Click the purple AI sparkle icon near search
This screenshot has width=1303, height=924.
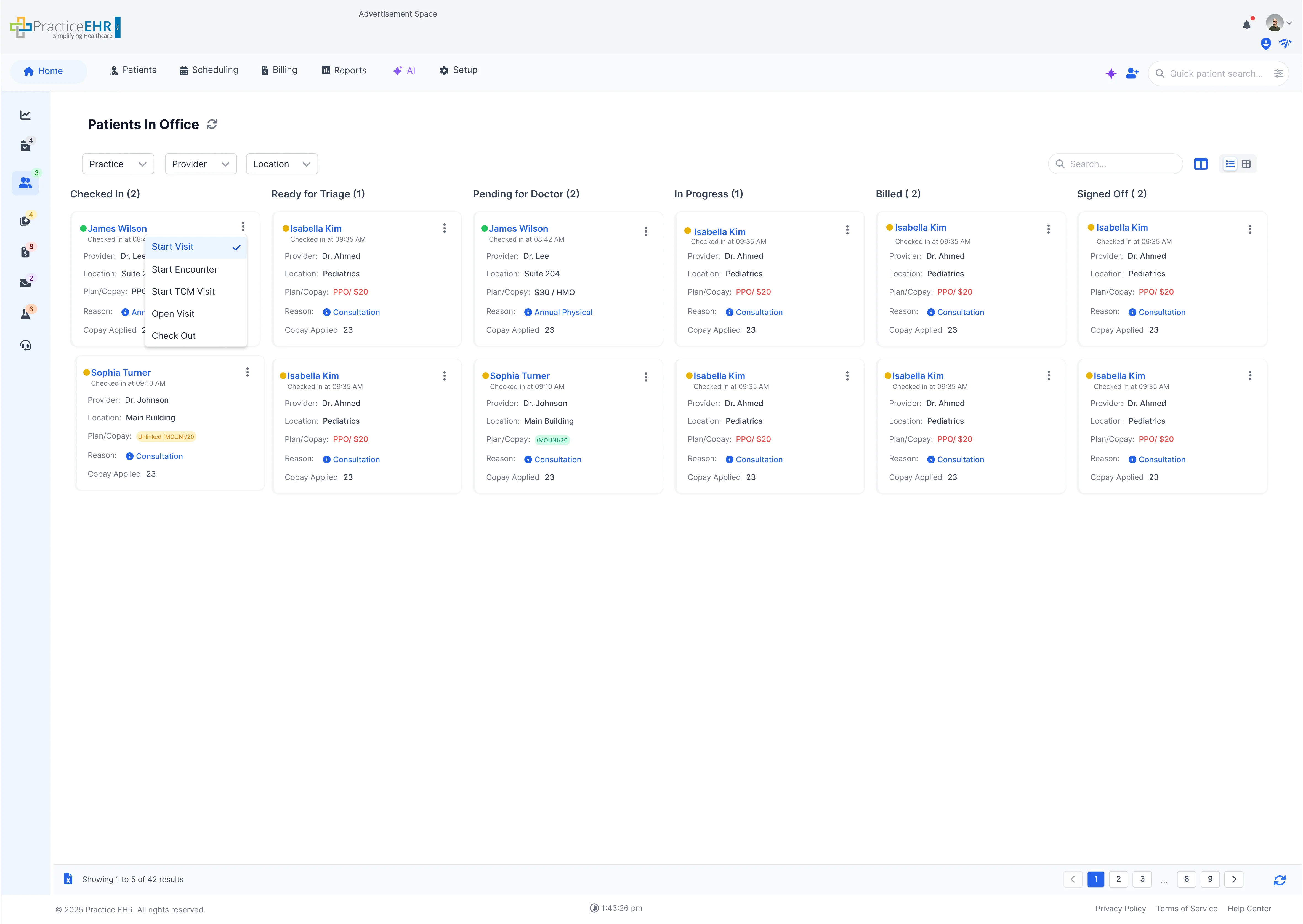(1111, 73)
